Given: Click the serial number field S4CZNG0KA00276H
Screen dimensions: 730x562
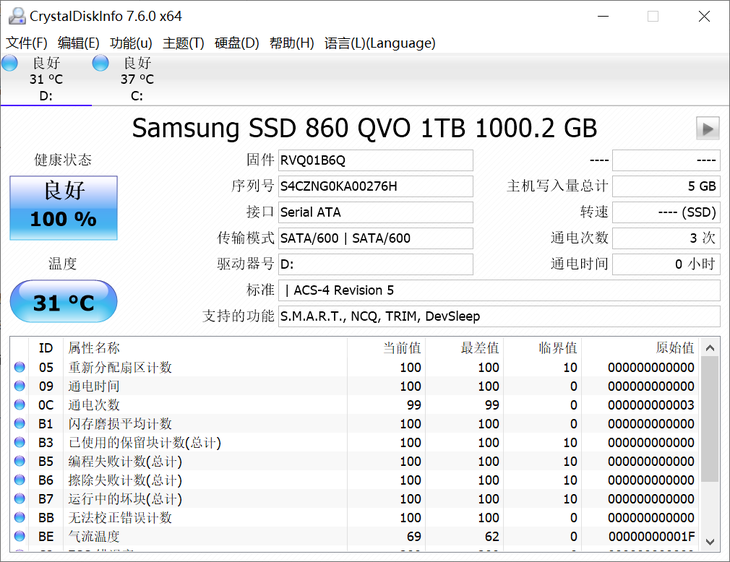Looking at the screenshot, I should click(374, 186).
